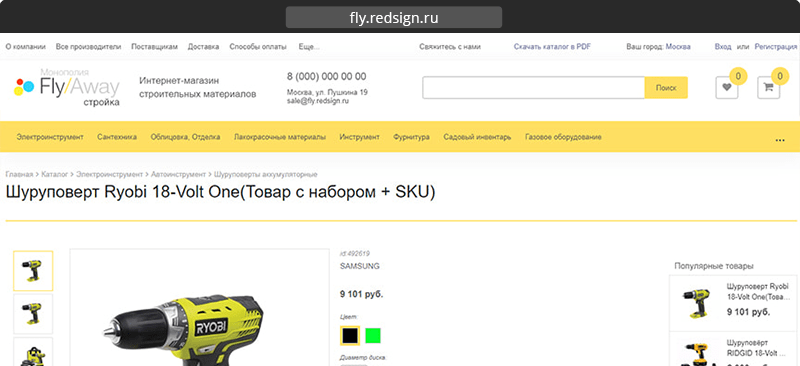Open popular product Ryobi drill image
Image resolution: width=800 pixels, height=366 pixels.
point(696,303)
